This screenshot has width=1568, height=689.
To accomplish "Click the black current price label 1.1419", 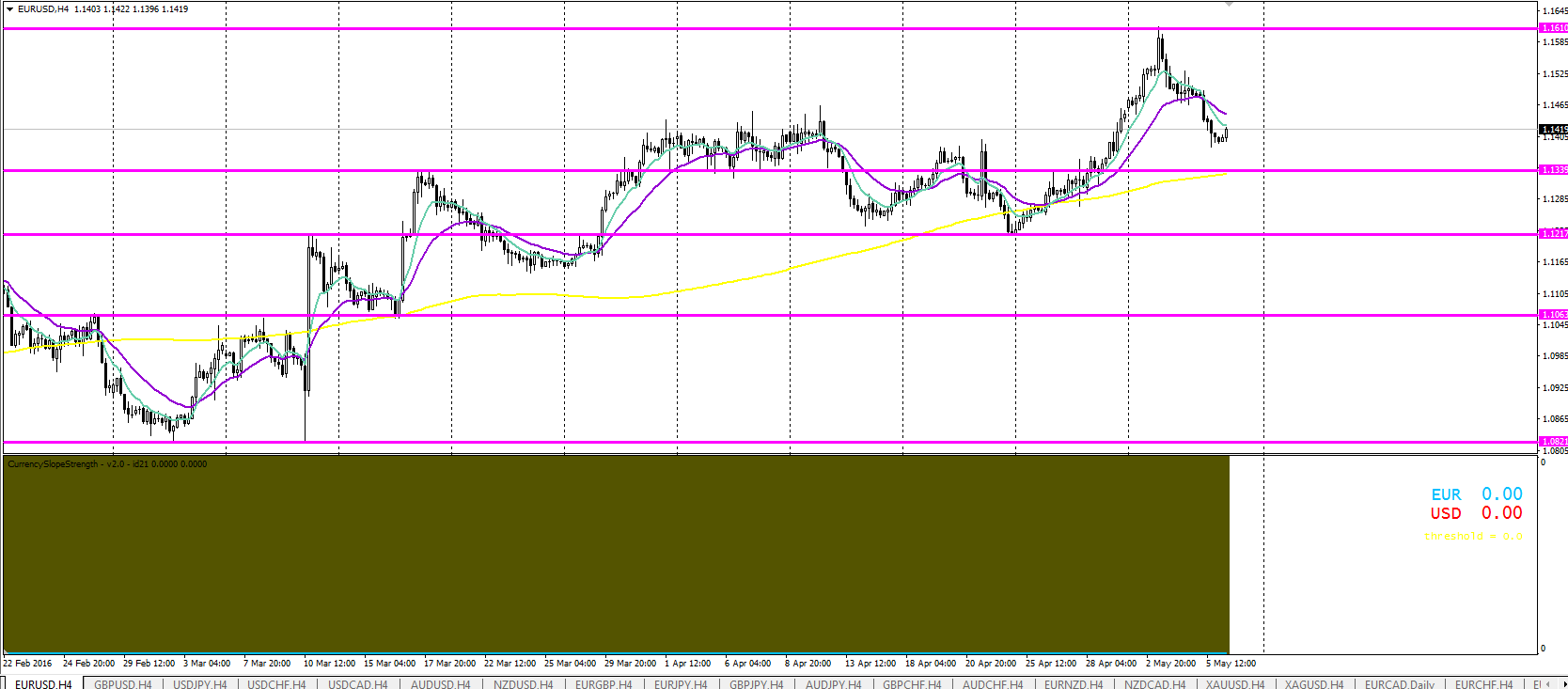I will click(1553, 129).
